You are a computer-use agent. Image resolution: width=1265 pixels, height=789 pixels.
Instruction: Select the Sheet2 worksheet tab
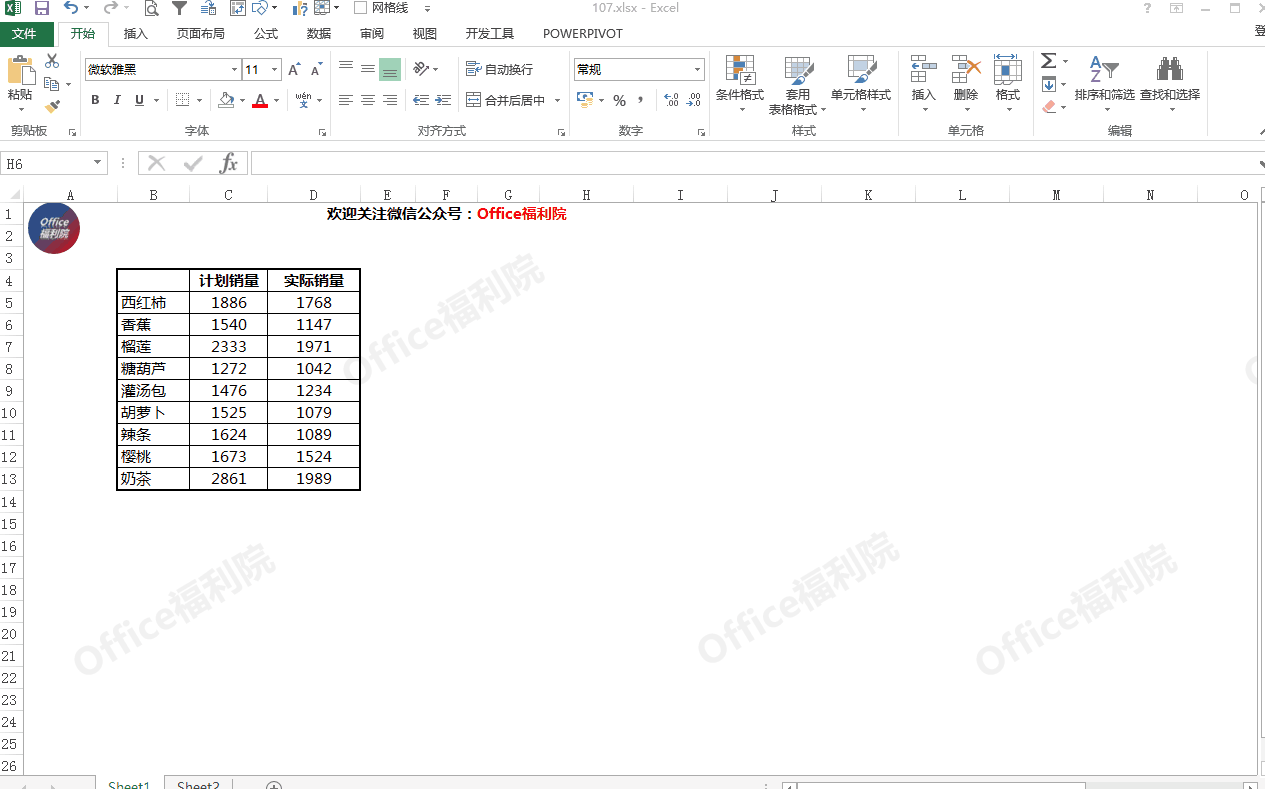pos(198,785)
